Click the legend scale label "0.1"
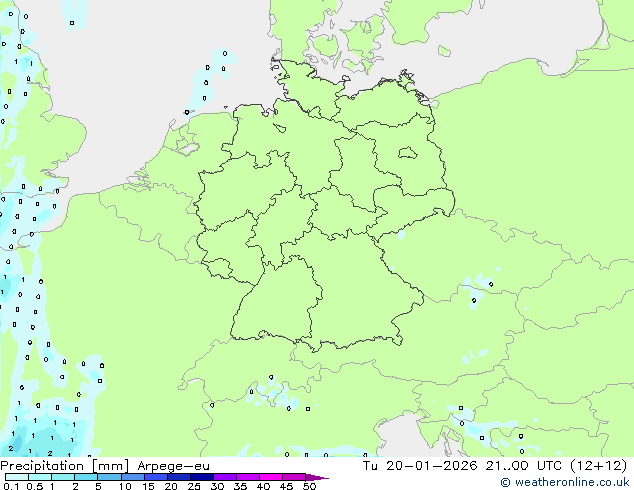Viewport: 634px width, 490px height. tap(11, 486)
